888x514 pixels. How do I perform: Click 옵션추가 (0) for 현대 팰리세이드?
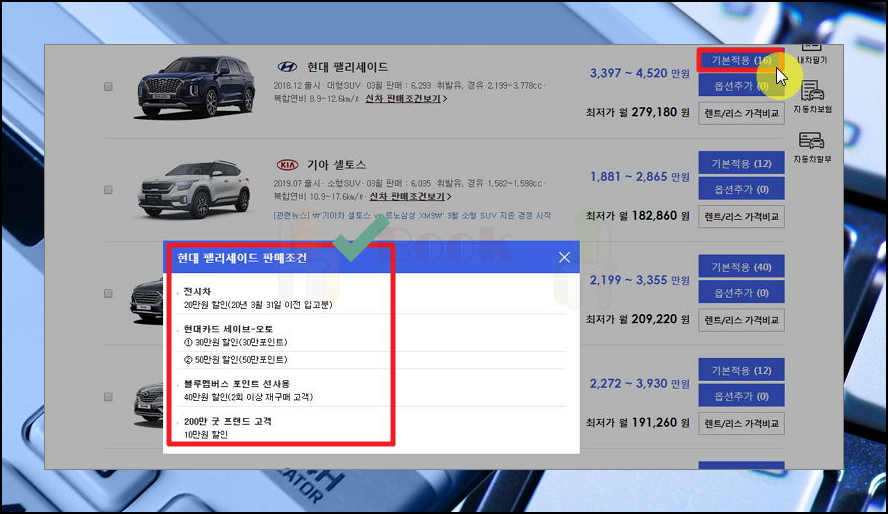[x=741, y=86]
